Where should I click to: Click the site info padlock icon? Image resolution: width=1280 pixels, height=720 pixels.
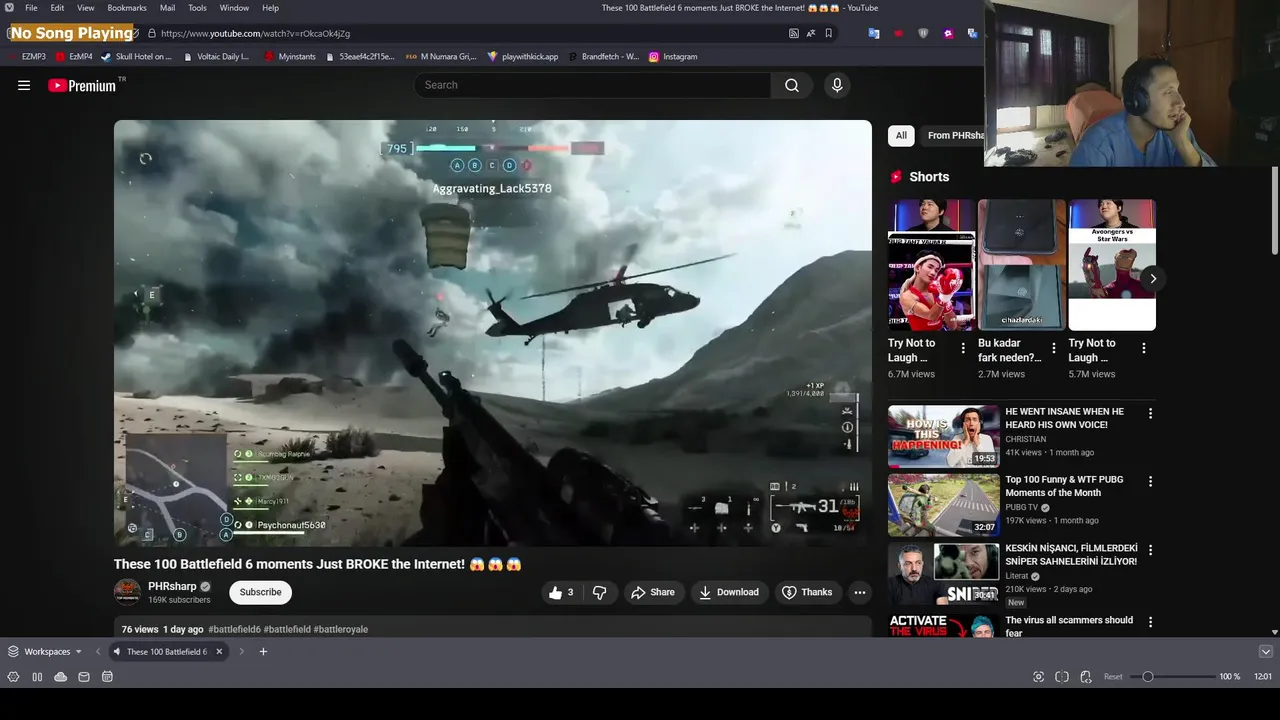(x=151, y=33)
